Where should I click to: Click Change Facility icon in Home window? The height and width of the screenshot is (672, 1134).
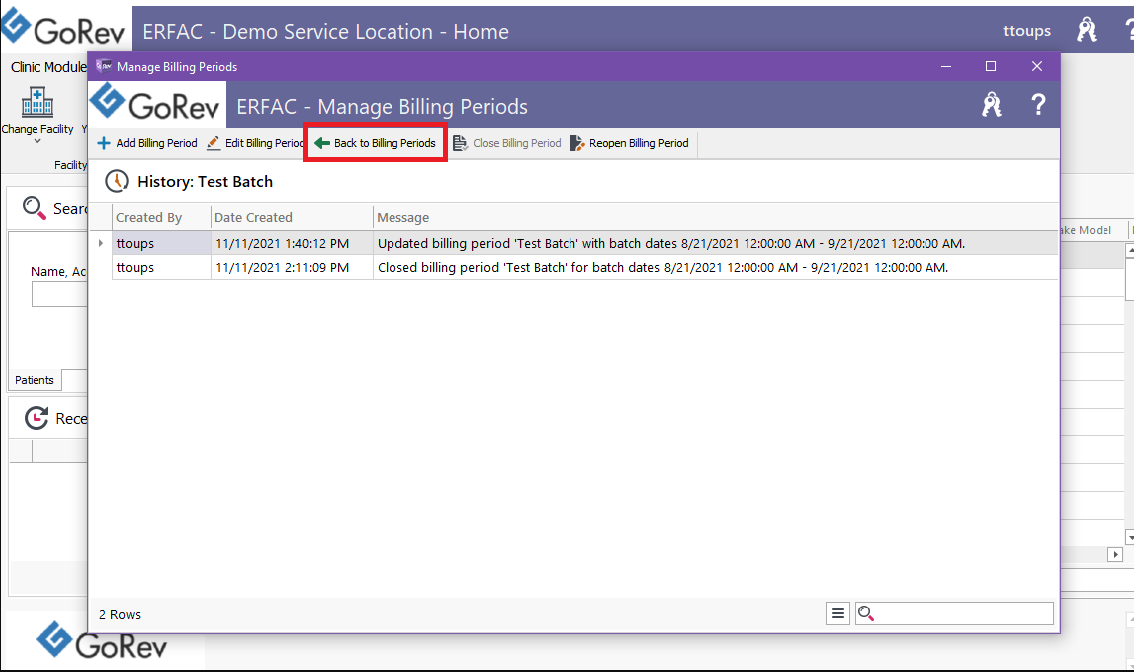38,102
